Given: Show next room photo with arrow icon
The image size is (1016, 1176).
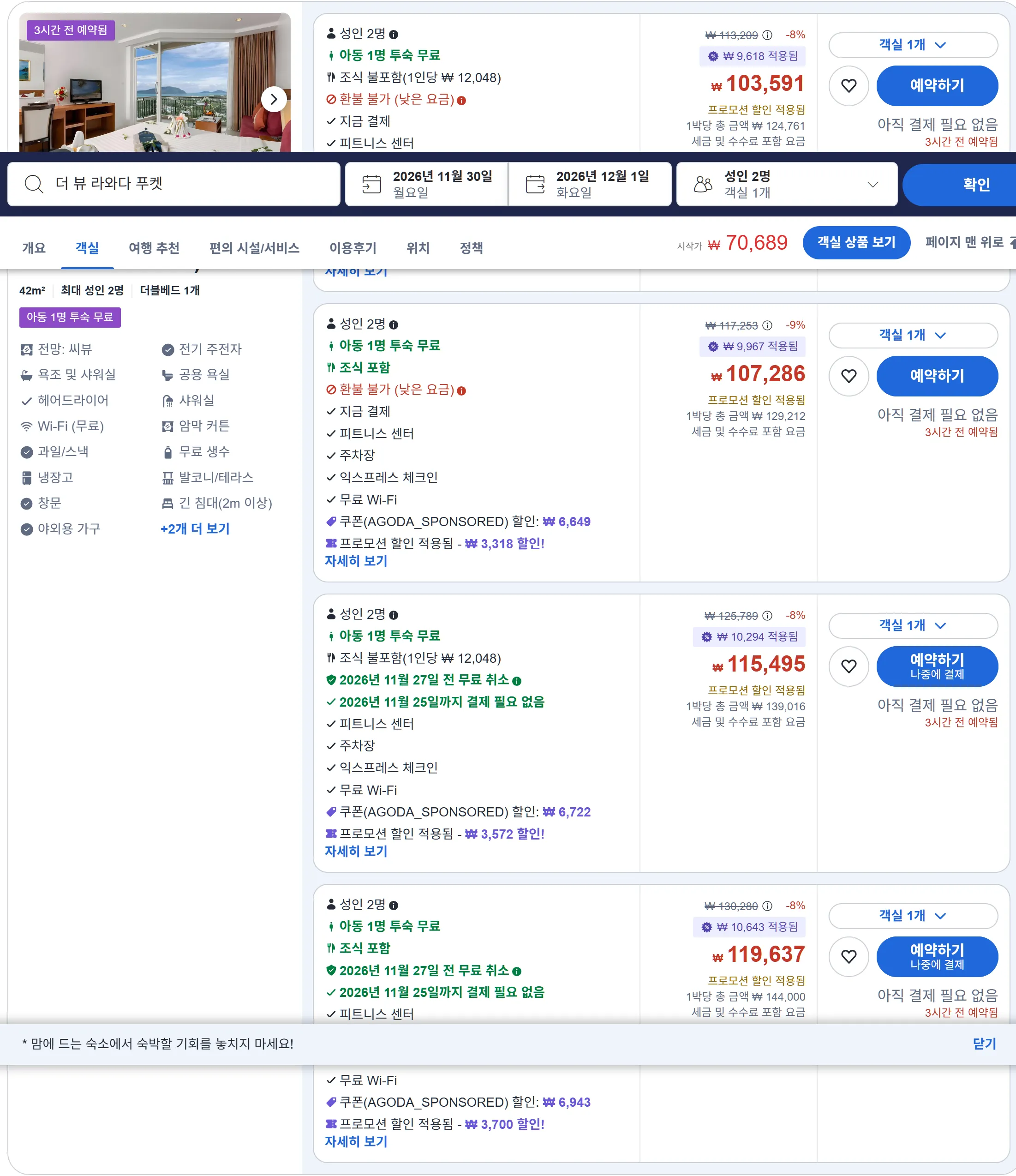Looking at the screenshot, I should tap(274, 99).
